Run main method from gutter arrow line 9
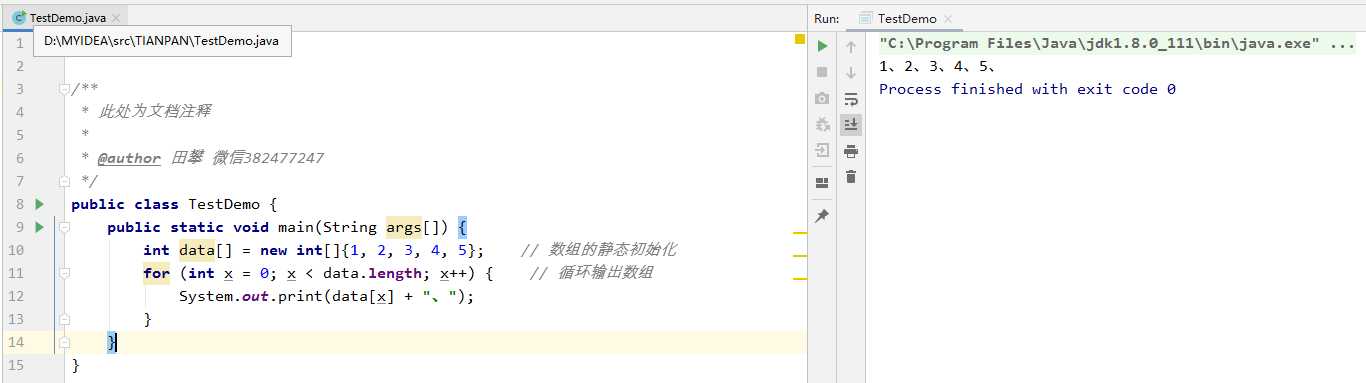The width and height of the screenshot is (1366, 383). [x=39, y=227]
